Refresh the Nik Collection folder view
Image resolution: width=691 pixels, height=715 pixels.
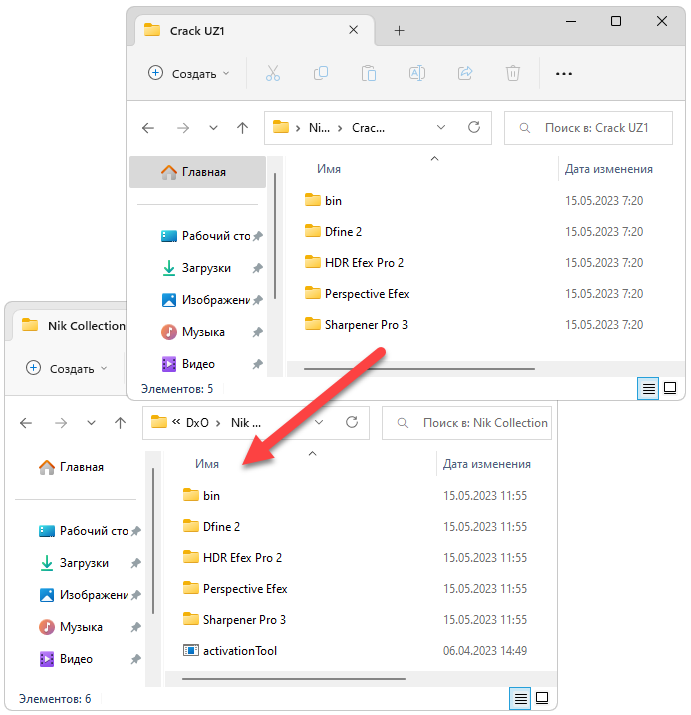(352, 422)
